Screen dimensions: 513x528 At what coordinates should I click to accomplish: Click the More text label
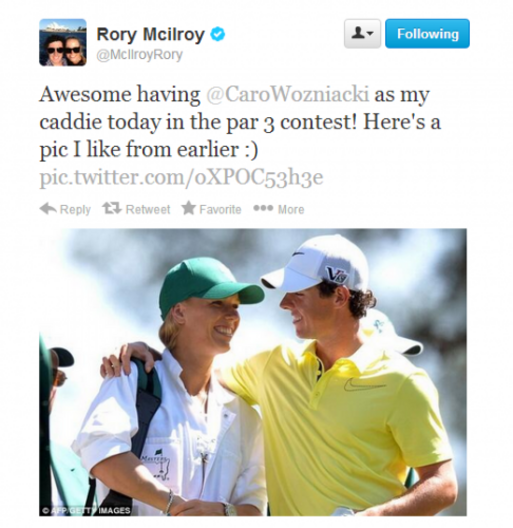(x=291, y=209)
